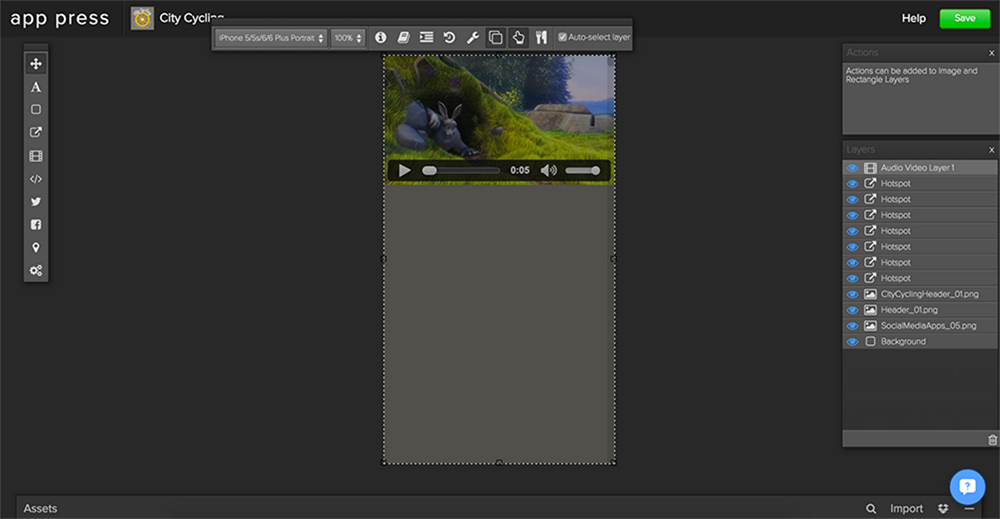Click the City Cycling app badge icon
Screen dimensions: 1000x519
coord(142,18)
